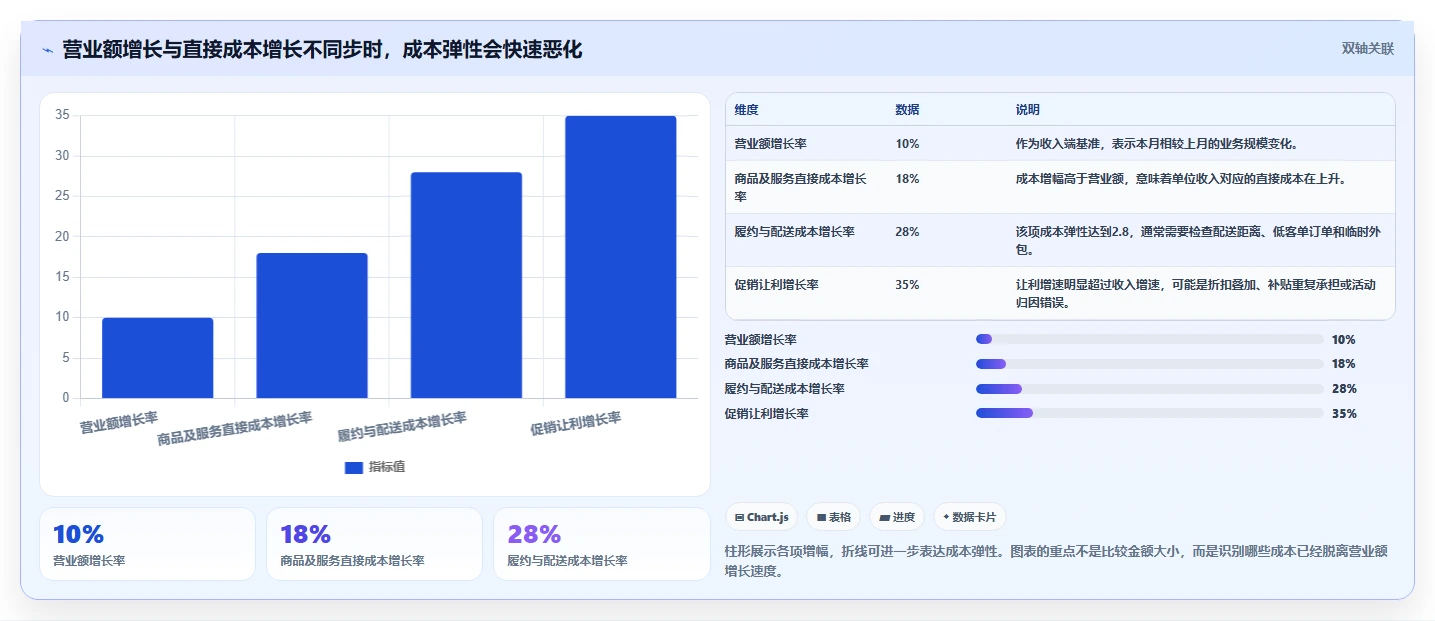Click the main title about 成本弹性会快速恶化
The image size is (1435, 621).
click(322, 49)
